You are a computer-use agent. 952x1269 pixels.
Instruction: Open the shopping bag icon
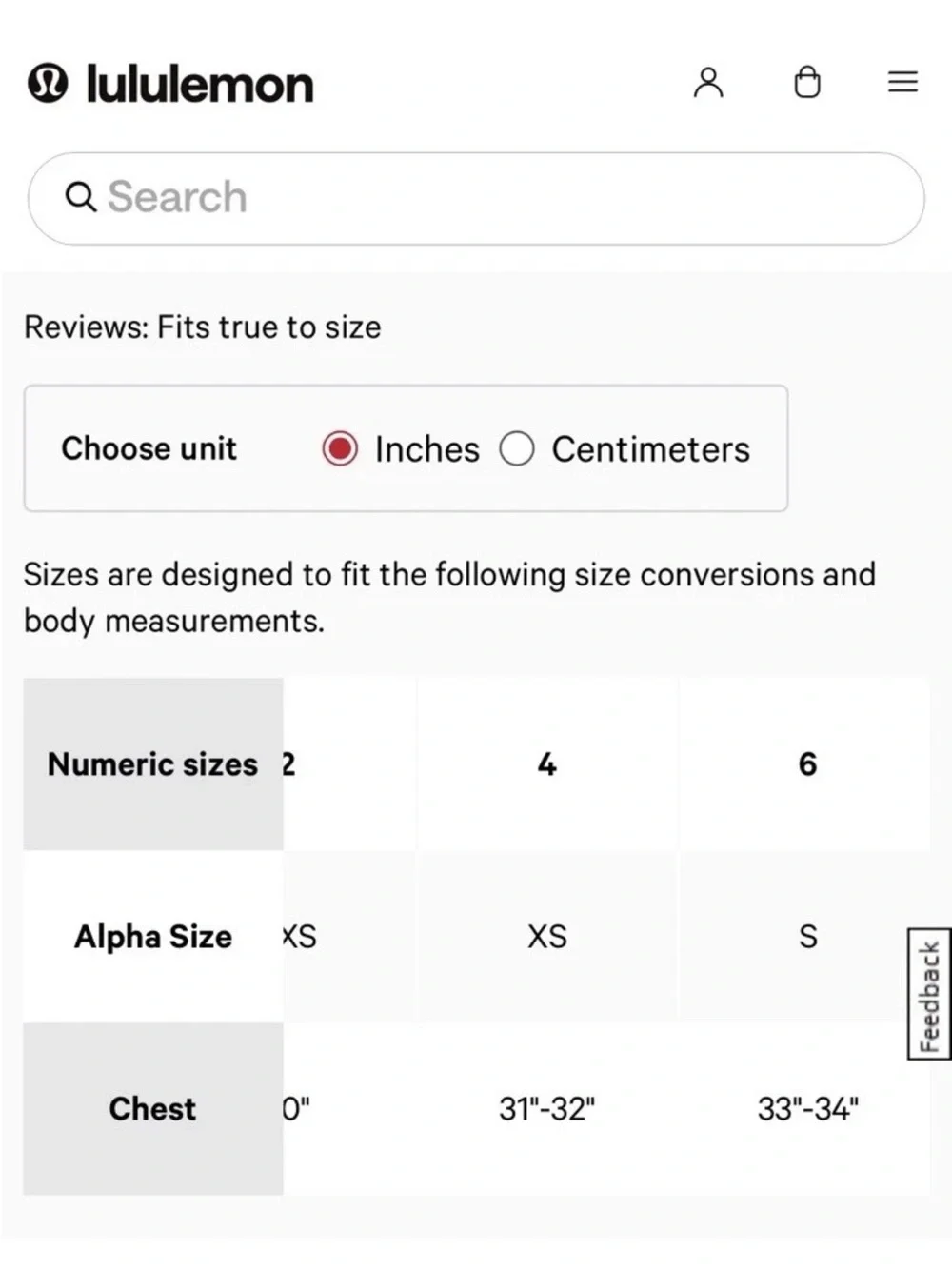tap(807, 82)
